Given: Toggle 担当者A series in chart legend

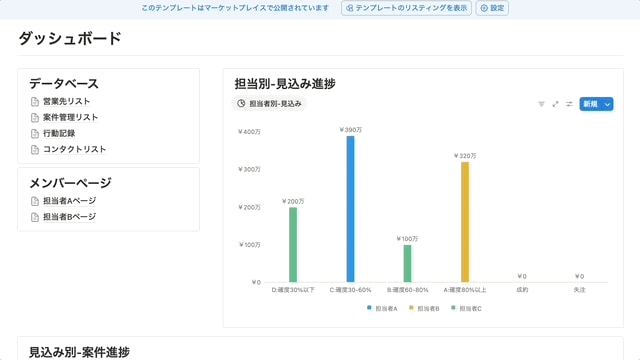Looking at the screenshot, I should click(x=382, y=308).
